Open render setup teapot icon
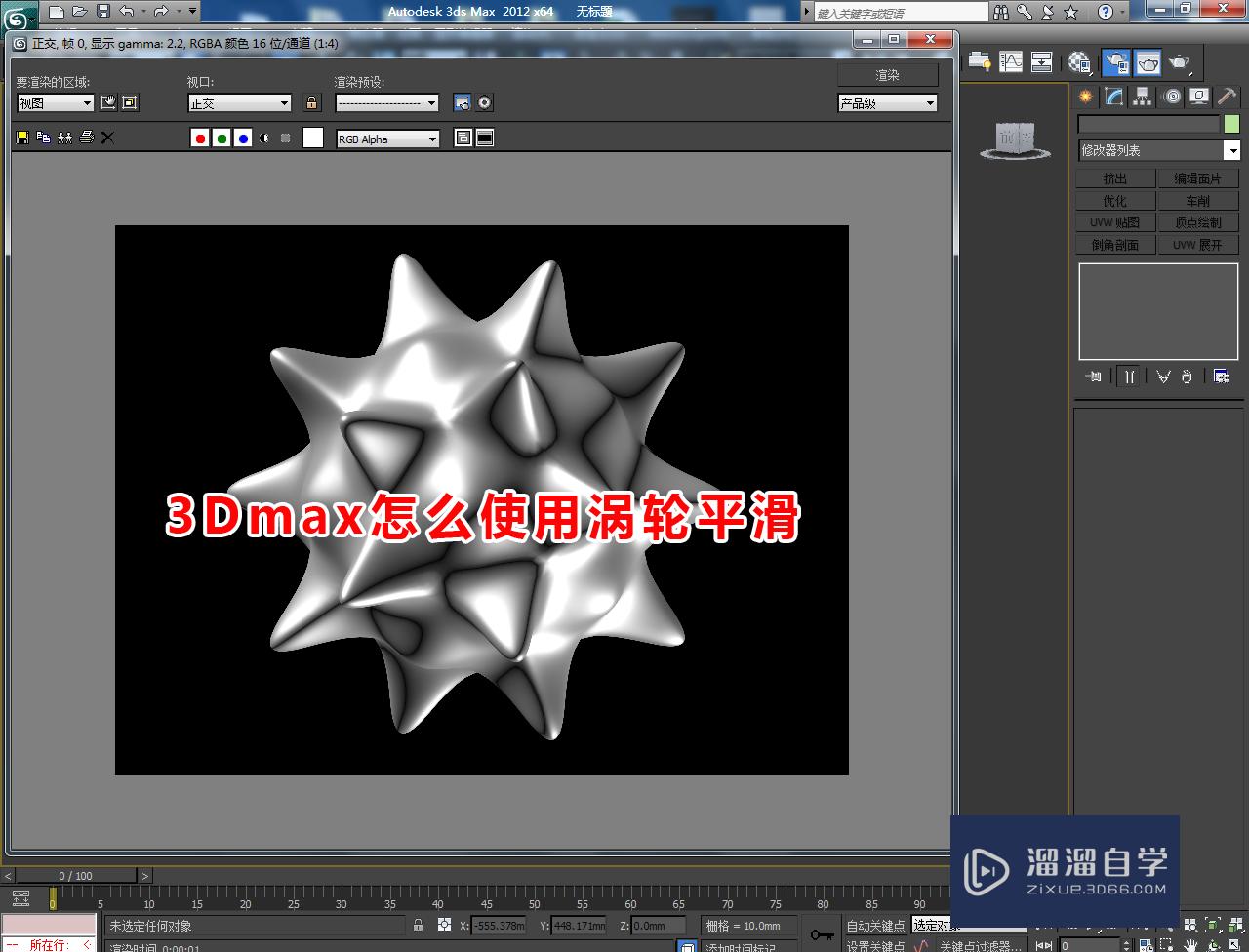 [1116, 62]
